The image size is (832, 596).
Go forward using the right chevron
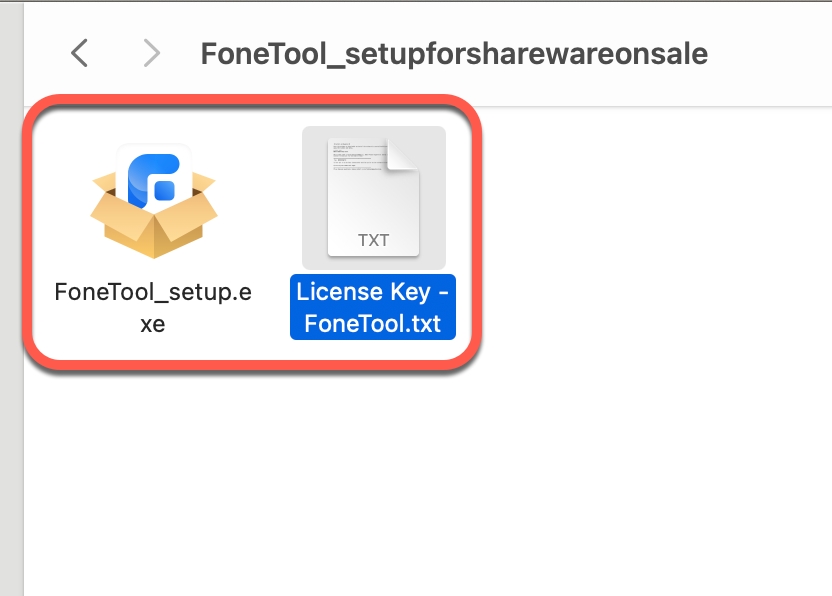pyautogui.click(x=151, y=53)
